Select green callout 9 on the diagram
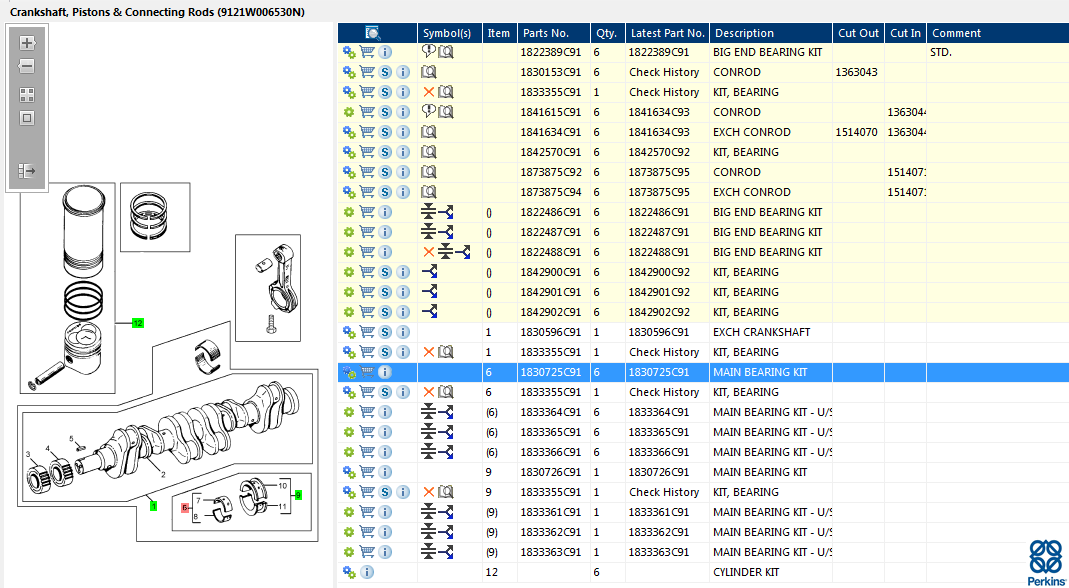Screen dimensions: 1069x588 pyautogui.click(x=297, y=494)
